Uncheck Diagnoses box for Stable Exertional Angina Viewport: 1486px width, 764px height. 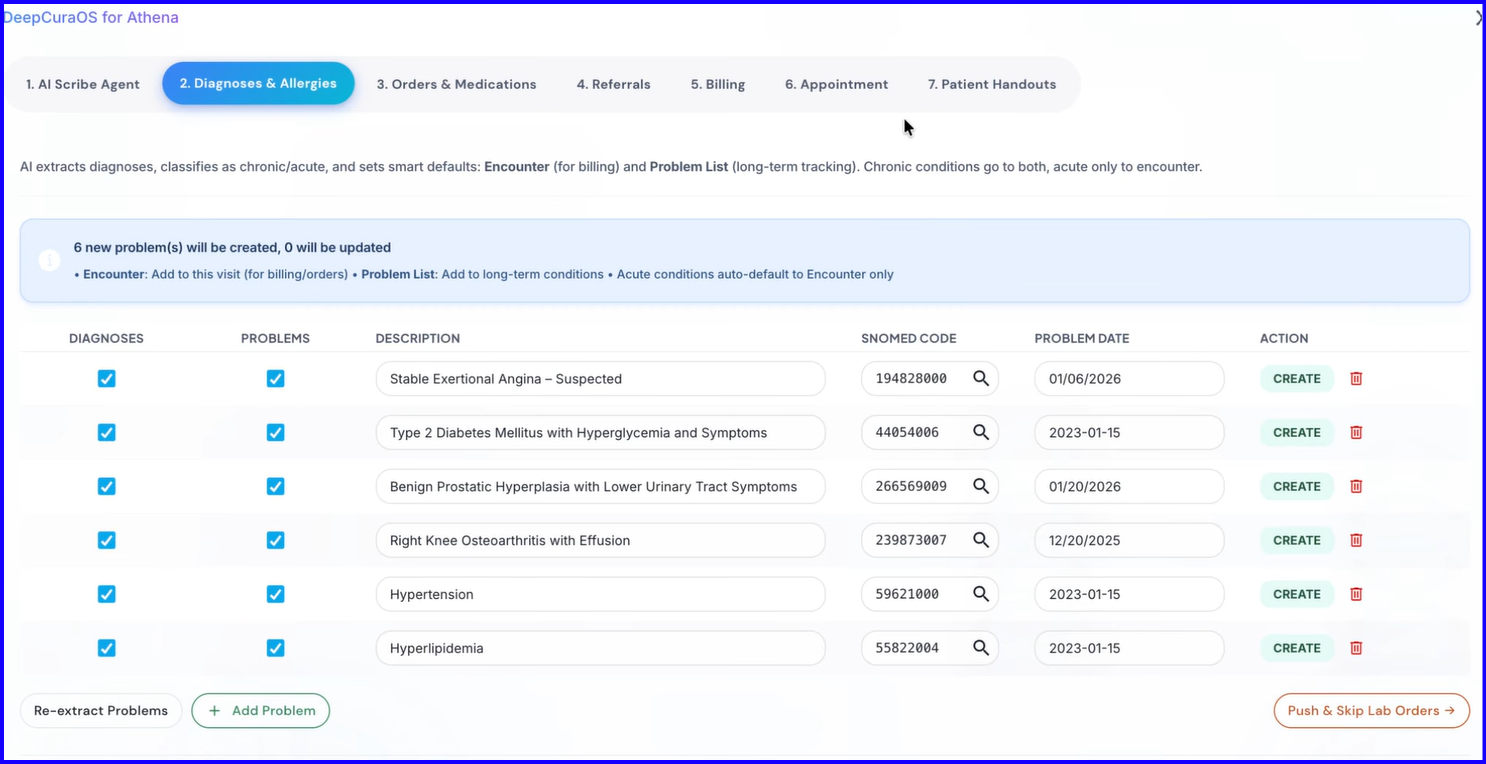107,379
